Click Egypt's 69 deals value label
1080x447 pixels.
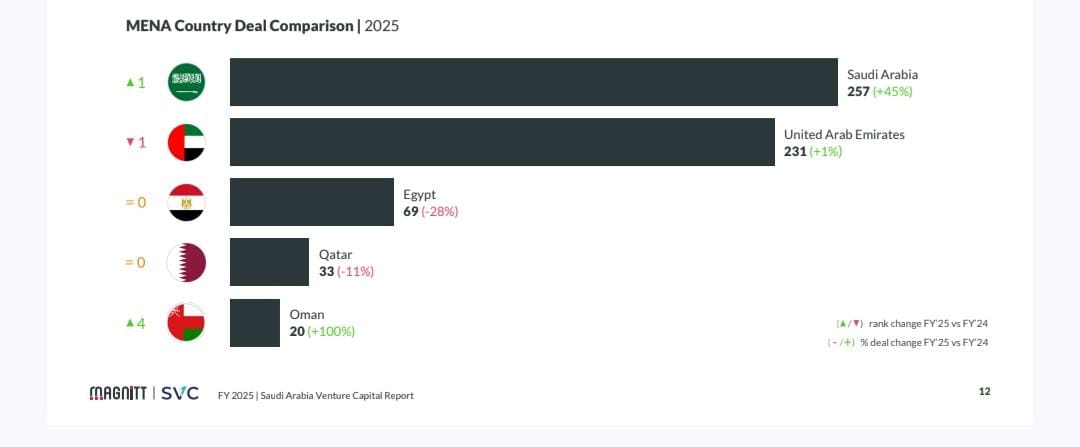pos(411,211)
